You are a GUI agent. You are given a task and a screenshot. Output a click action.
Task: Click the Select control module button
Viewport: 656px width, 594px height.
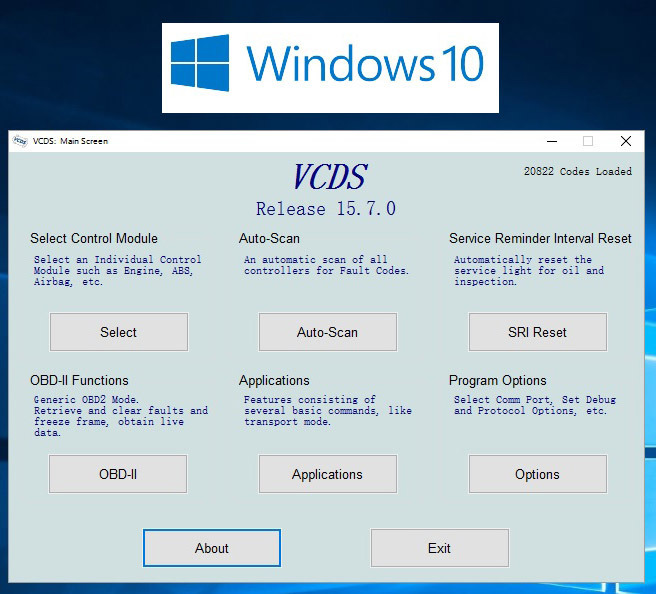119,332
